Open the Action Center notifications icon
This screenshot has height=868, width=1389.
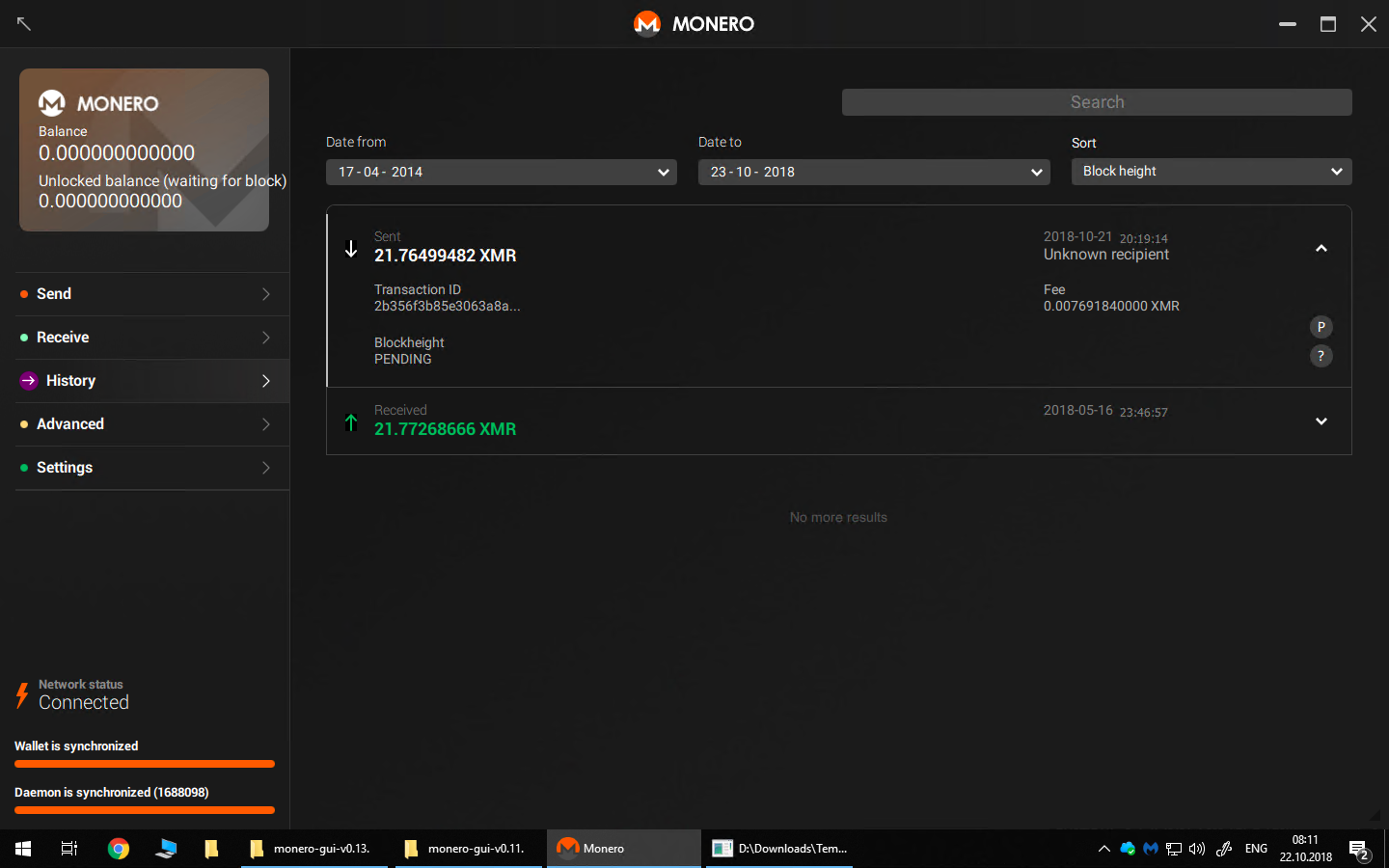1359,850
